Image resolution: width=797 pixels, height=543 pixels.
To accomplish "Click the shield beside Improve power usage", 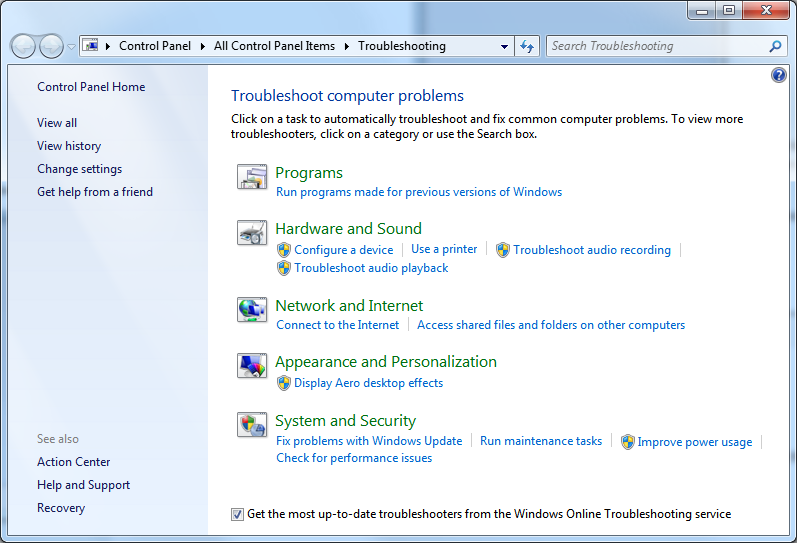I will click(x=628, y=442).
